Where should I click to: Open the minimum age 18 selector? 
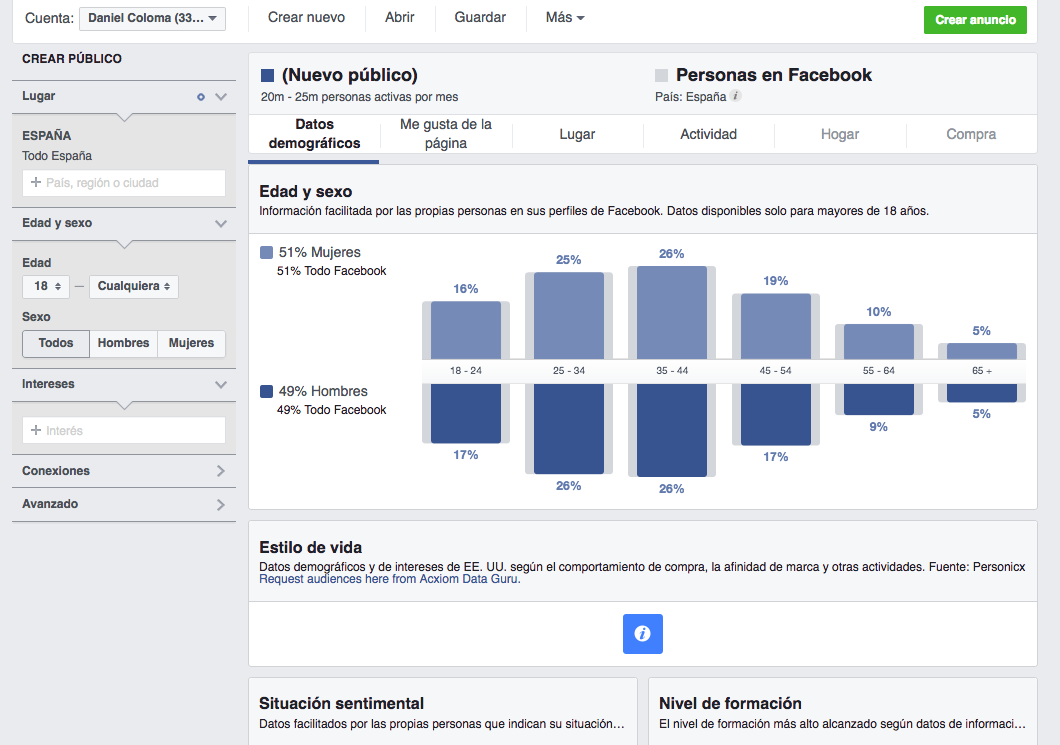(46, 286)
